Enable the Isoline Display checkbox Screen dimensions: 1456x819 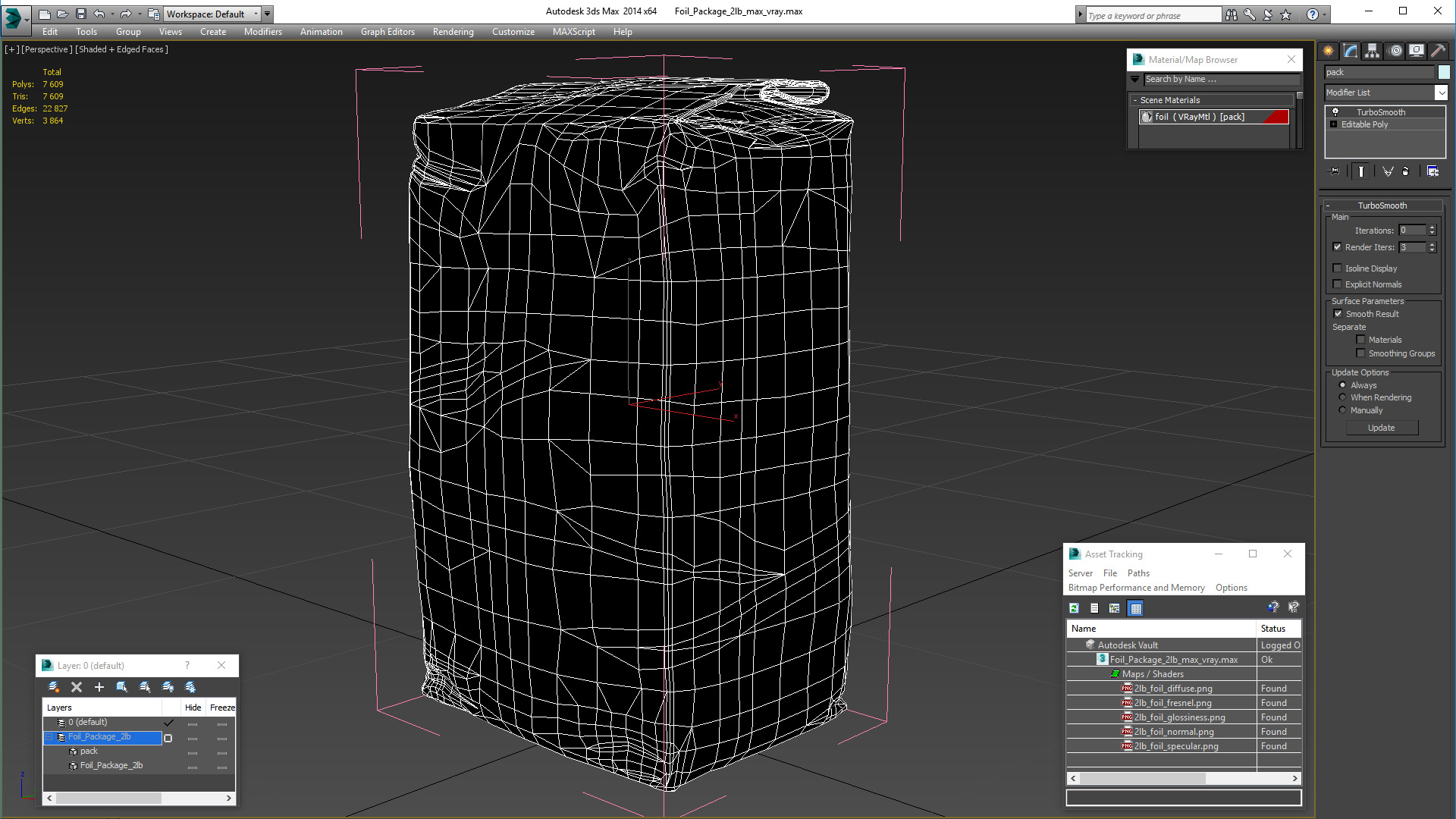click(1338, 268)
